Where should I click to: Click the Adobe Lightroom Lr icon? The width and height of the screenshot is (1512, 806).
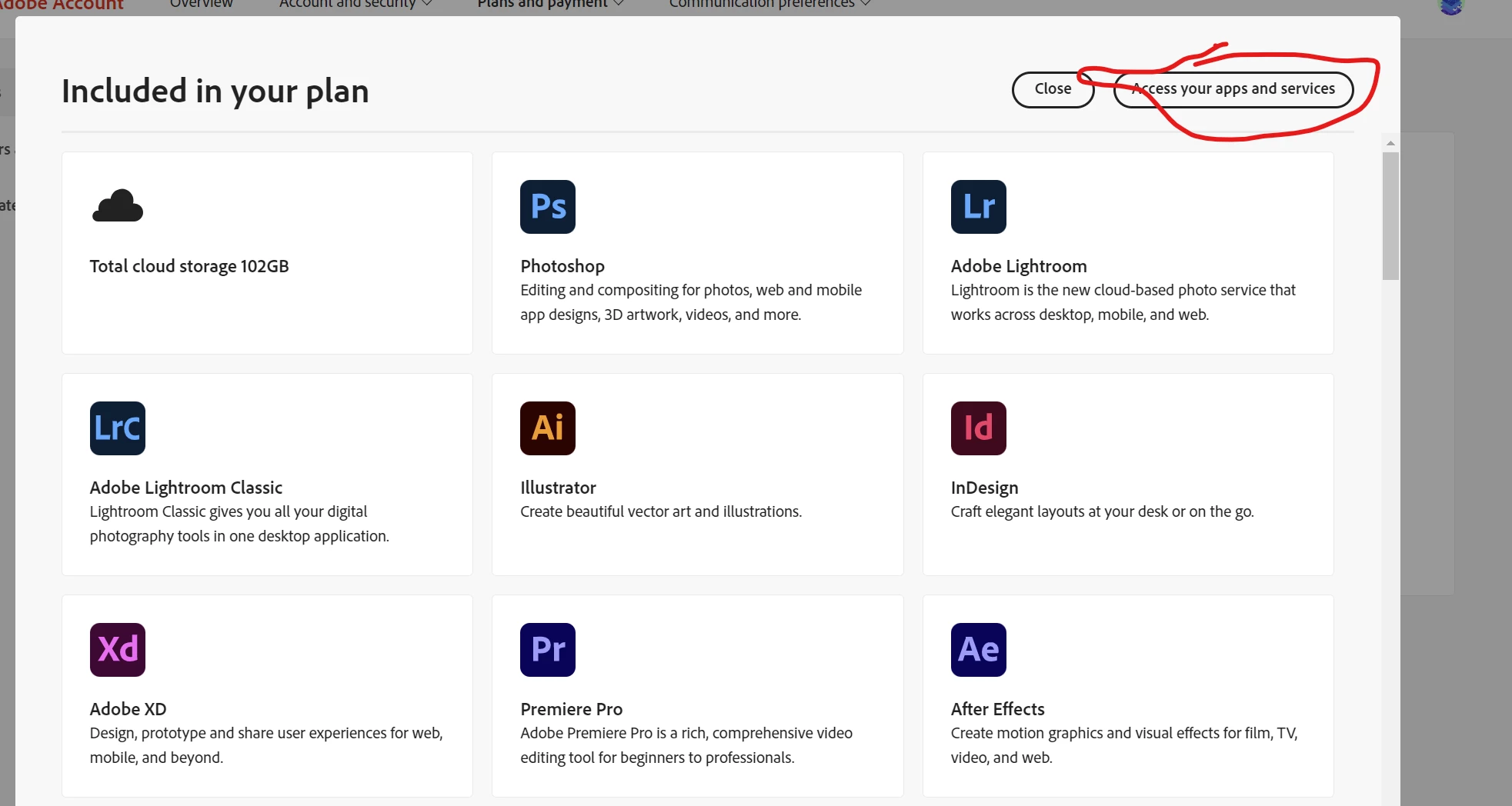click(978, 207)
